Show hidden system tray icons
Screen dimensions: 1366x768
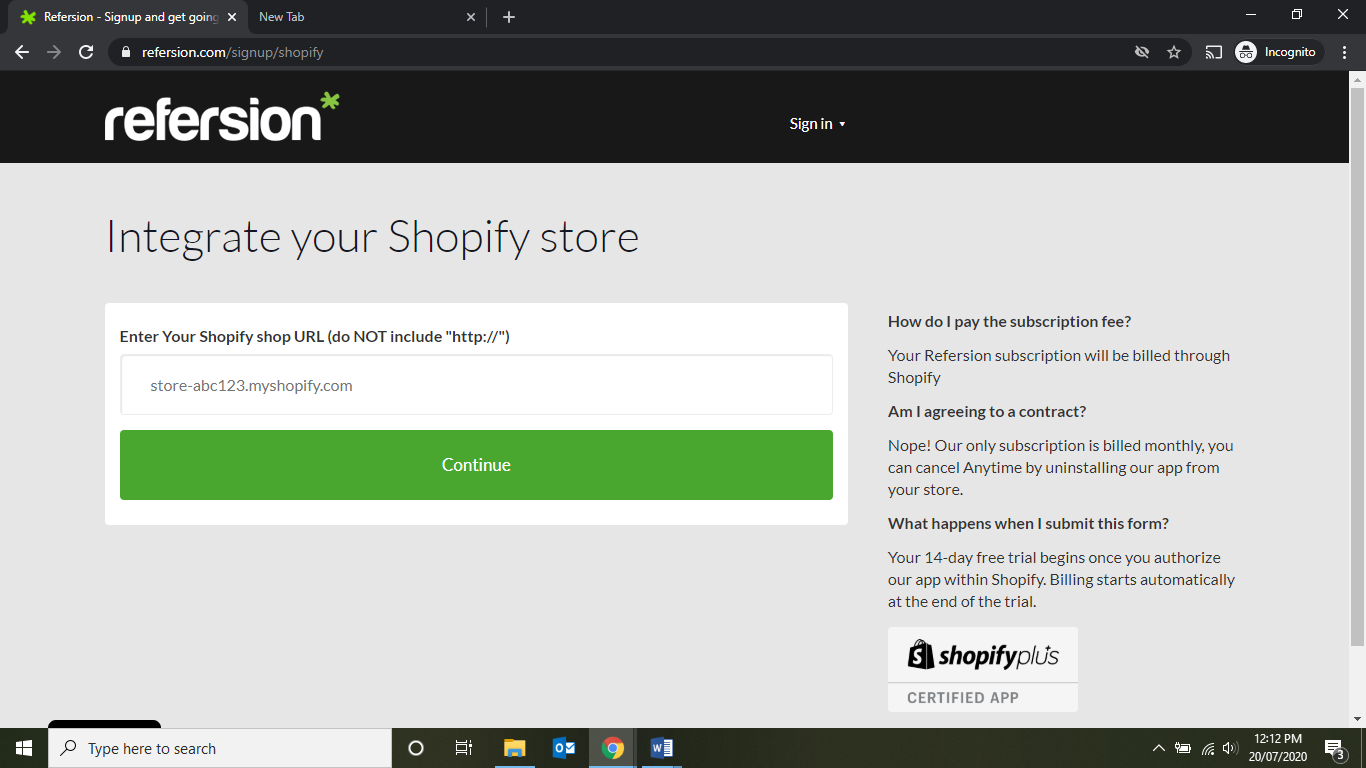tap(1158, 748)
